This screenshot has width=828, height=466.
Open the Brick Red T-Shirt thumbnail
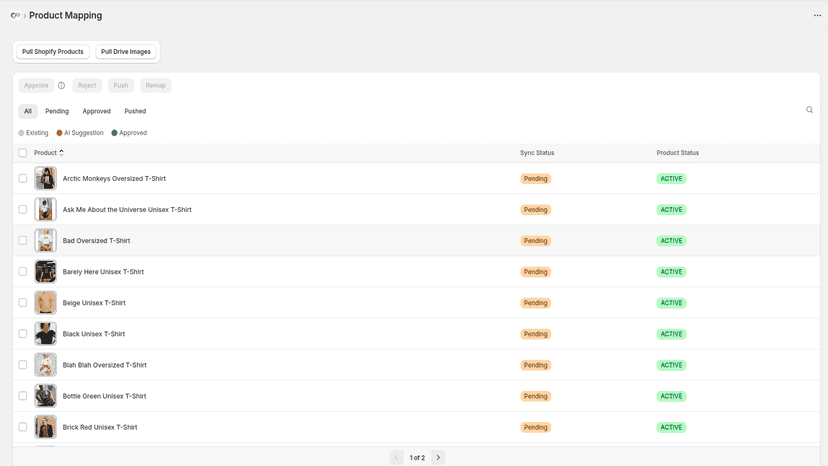[45, 427]
